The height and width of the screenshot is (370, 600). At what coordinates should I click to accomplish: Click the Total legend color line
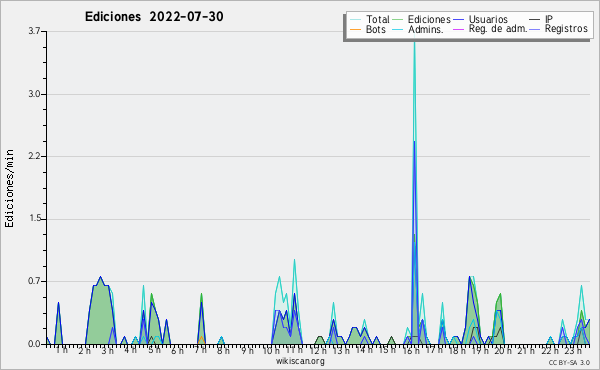355,20
